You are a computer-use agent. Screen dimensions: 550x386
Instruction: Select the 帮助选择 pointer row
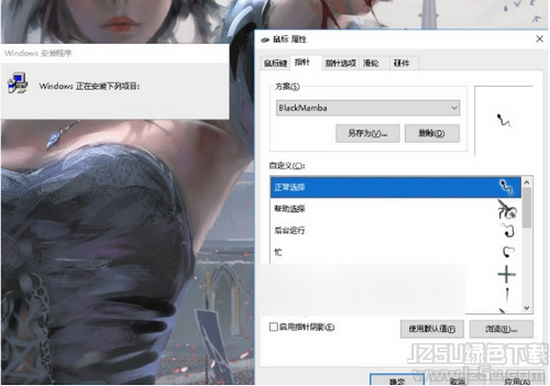[x=396, y=209]
